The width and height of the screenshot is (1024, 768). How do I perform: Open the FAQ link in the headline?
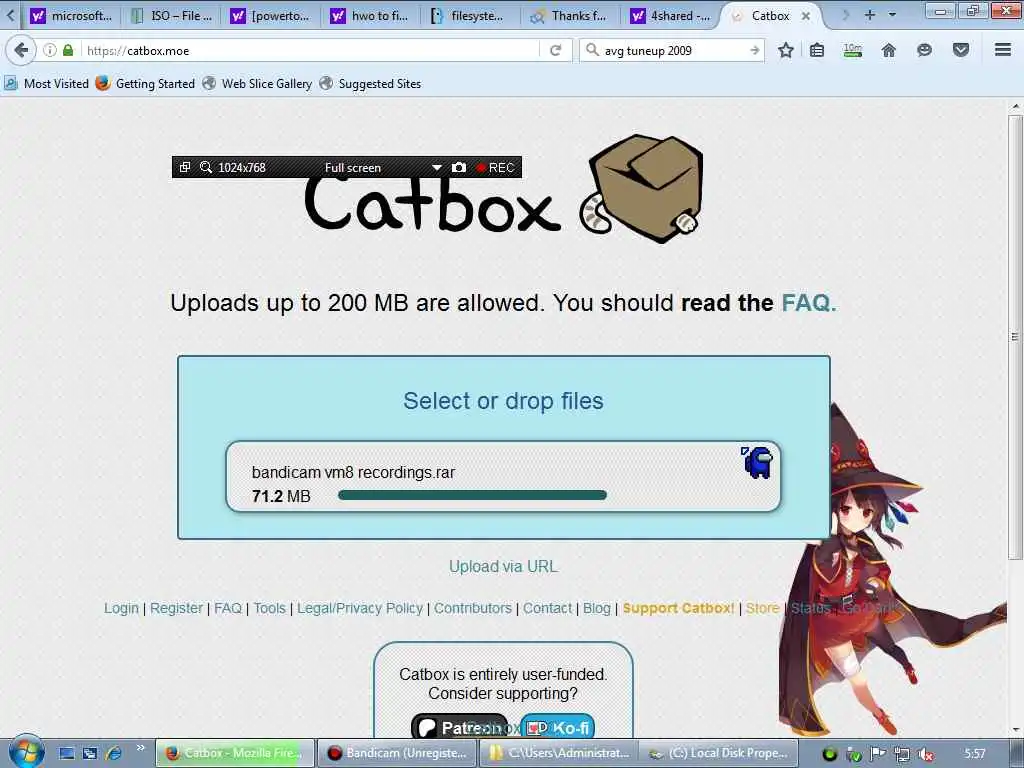click(808, 303)
